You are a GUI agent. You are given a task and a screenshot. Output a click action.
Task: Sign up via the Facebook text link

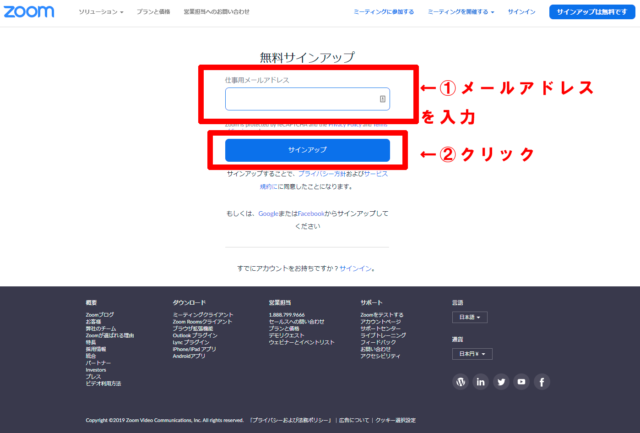click(x=311, y=213)
